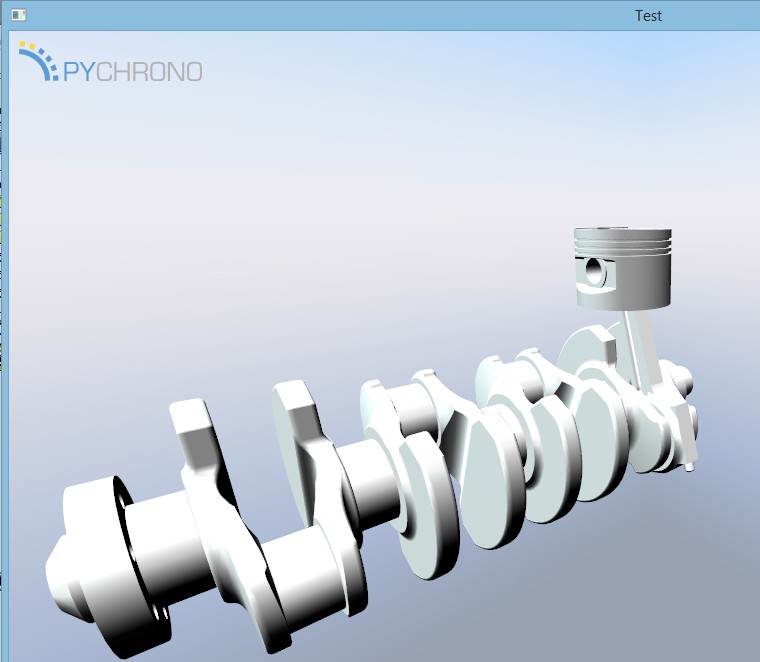760x662 pixels.
Task: Click the piston ring grooves
Action: pos(623,243)
